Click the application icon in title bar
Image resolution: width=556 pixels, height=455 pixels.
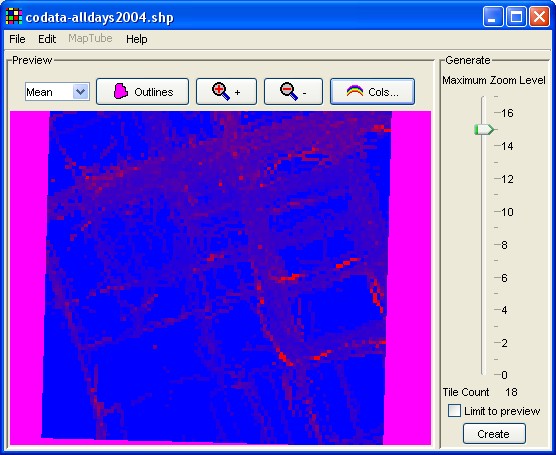(14, 16)
